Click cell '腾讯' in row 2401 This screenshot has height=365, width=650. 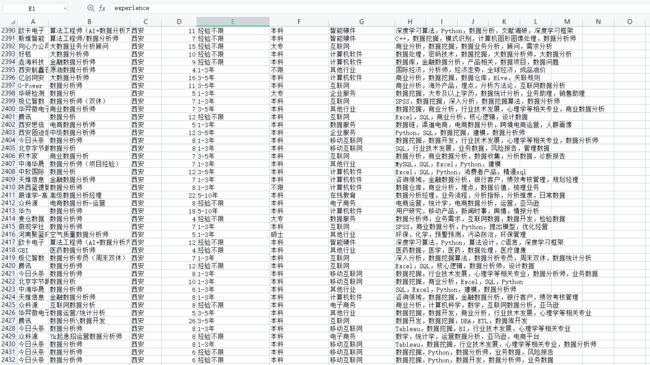25,117
